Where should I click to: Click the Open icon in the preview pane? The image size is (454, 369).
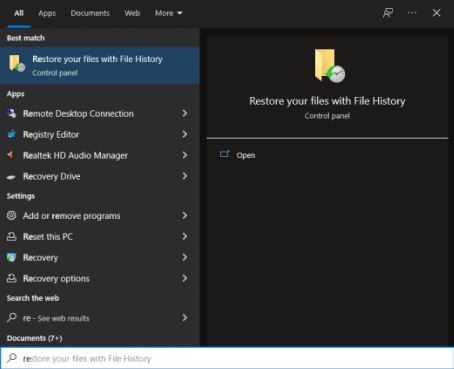click(x=225, y=154)
